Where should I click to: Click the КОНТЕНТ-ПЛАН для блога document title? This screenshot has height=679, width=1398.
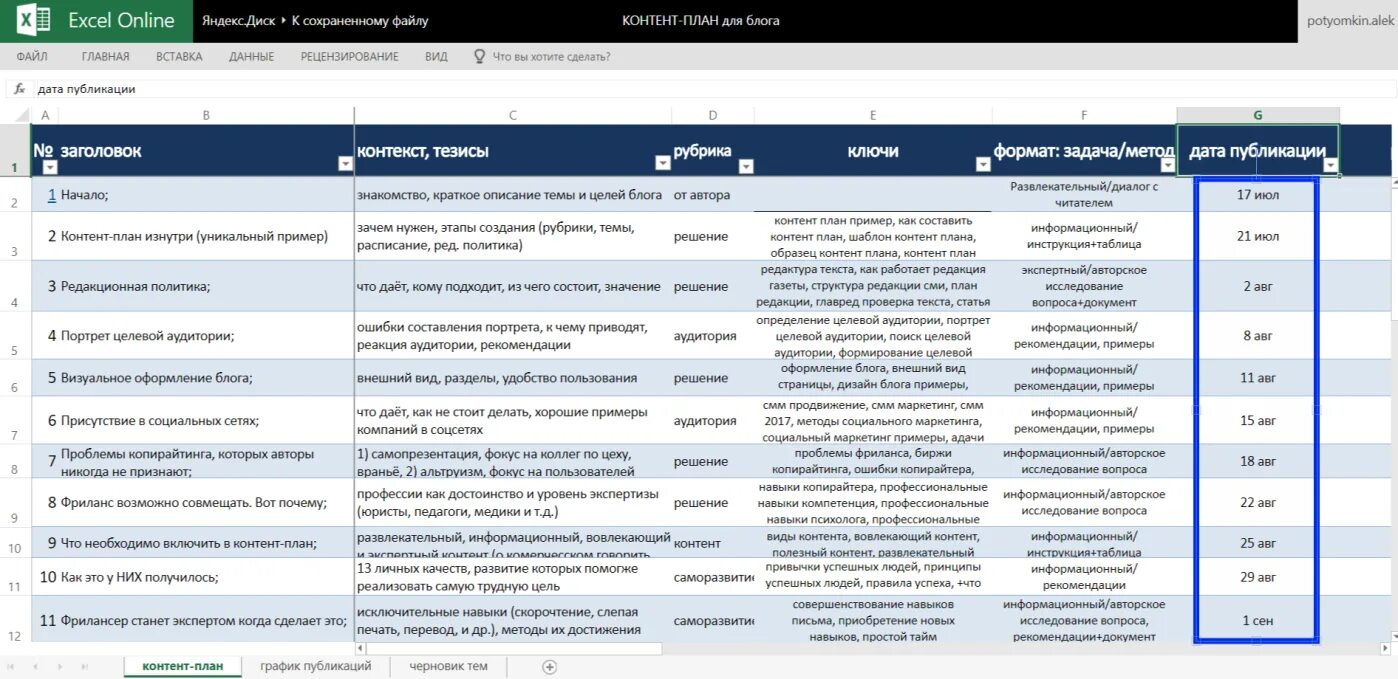click(x=701, y=20)
